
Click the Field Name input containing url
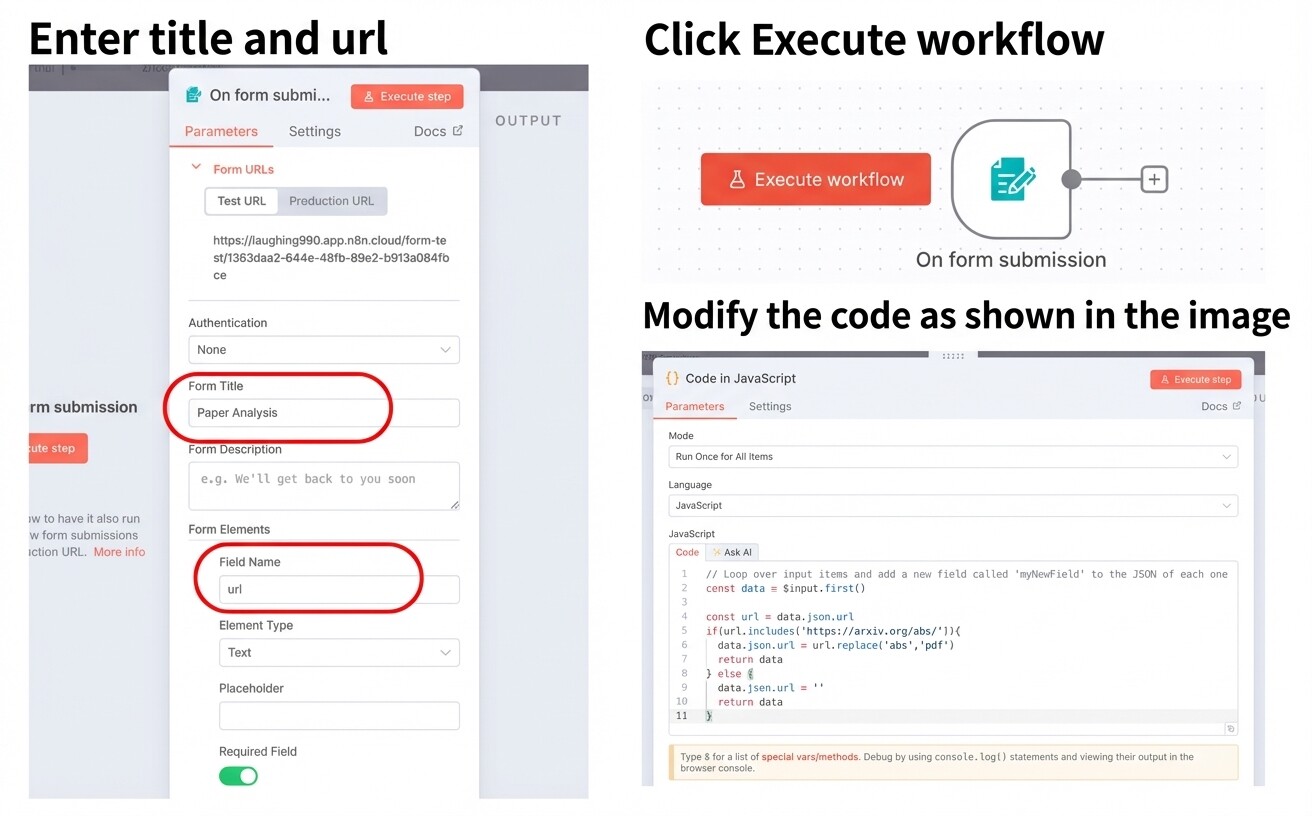tap(338, 589)
